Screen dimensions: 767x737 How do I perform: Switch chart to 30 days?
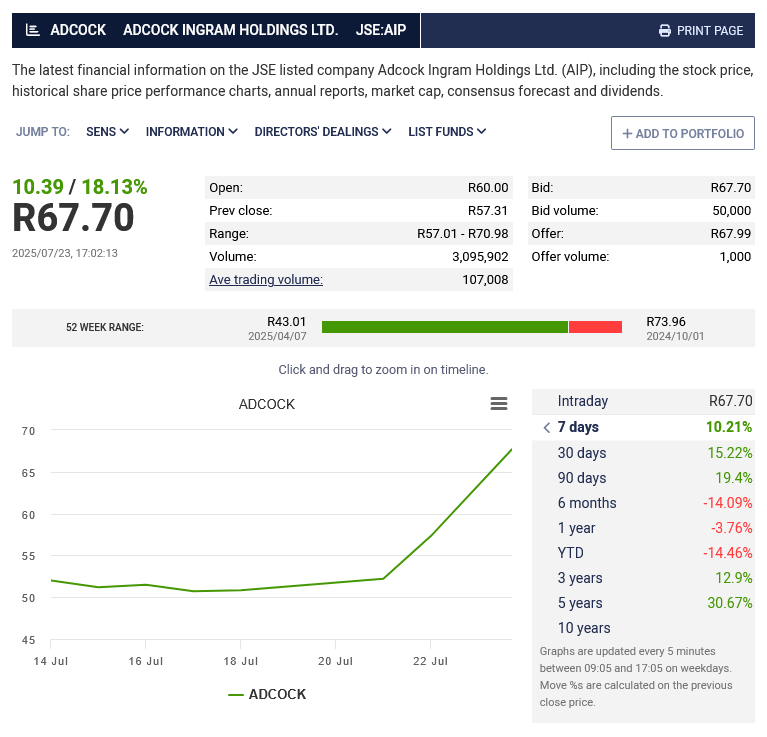click(643, 453)
